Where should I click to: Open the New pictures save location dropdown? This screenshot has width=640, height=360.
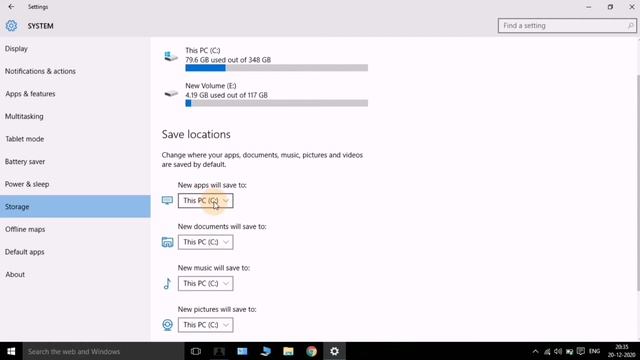(205, 325)
